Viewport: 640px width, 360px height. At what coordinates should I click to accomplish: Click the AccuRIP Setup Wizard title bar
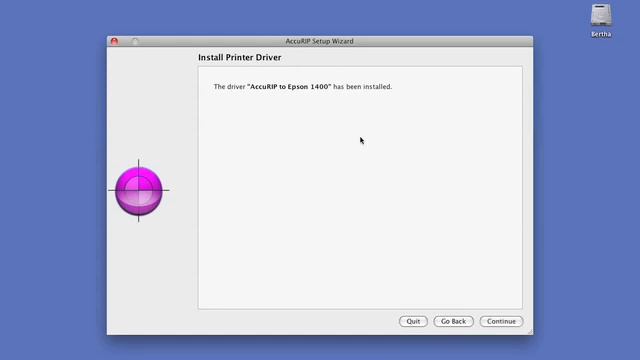(x=320, y=41)
